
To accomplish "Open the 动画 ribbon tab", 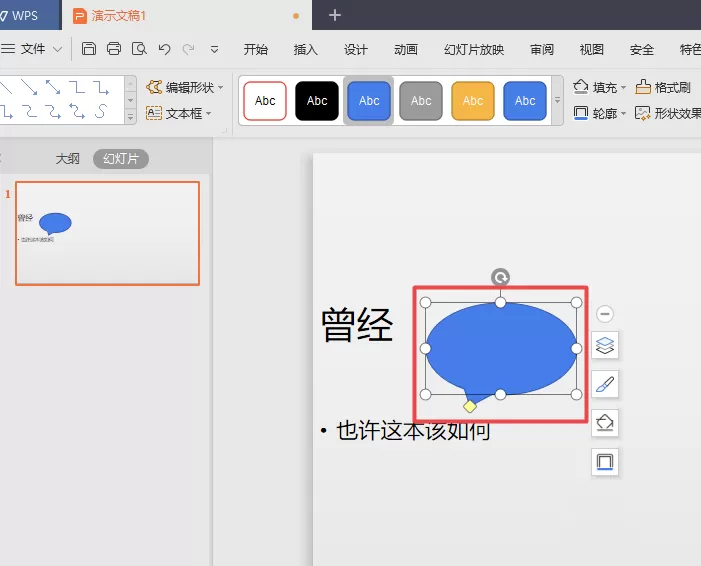I will point(406,49).
